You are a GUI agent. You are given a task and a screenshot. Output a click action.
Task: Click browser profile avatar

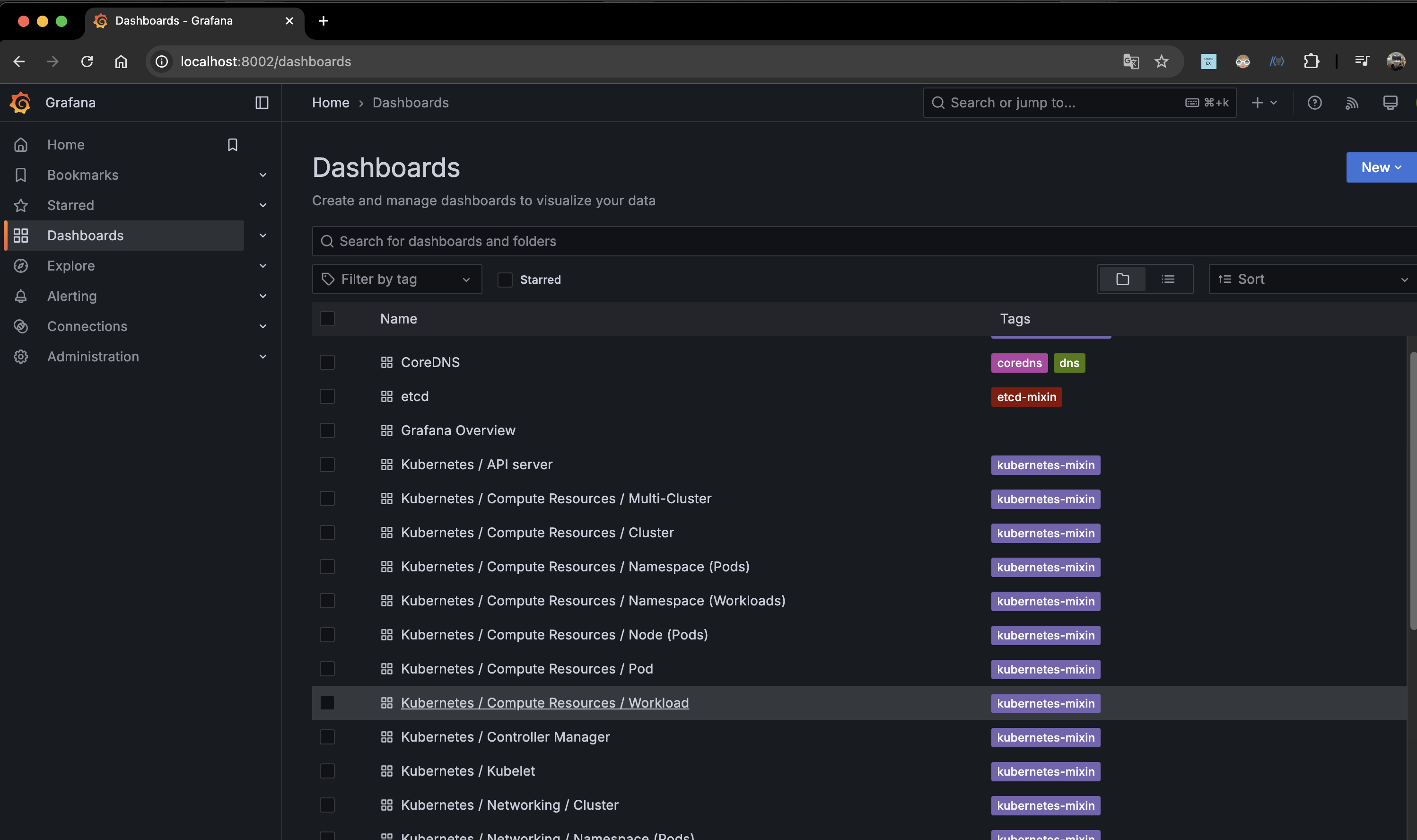pos(1396,61)
